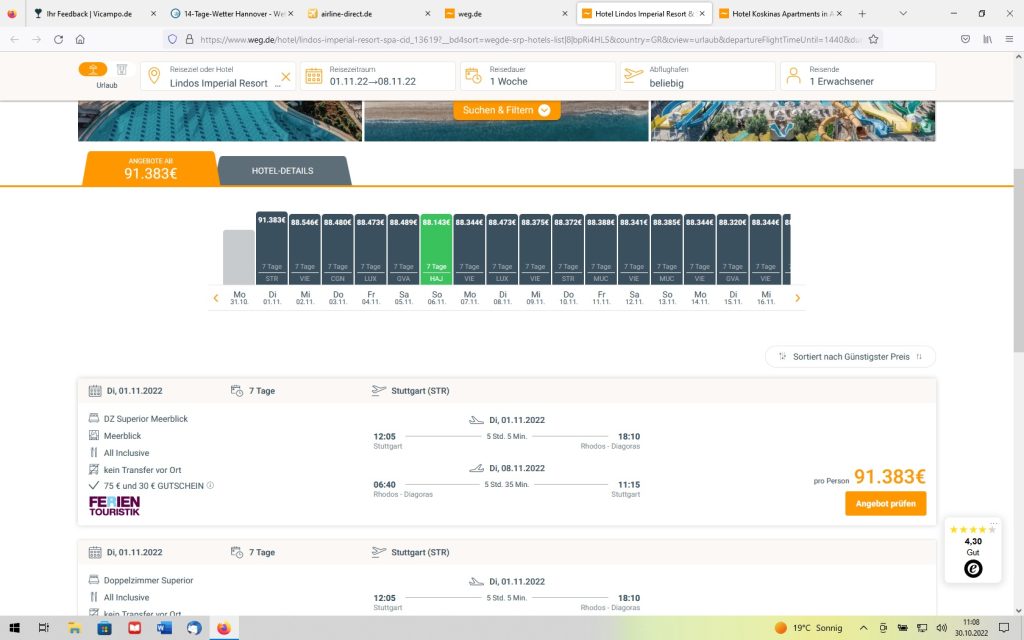1024x640 pixels.
Task: Expand the Suchen & Filtern panel
Action: (506, 110)
